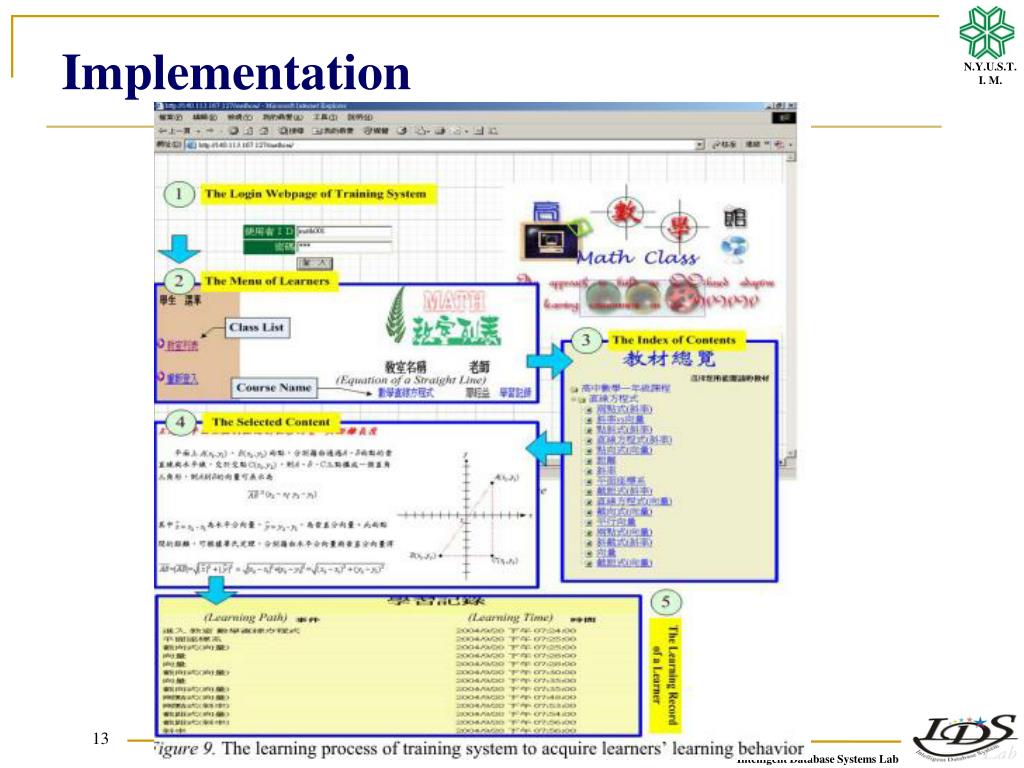Viewport: 1024px width, 768px height.
Task: Open the 說明 (Help) menu
Action: point(359,117)
